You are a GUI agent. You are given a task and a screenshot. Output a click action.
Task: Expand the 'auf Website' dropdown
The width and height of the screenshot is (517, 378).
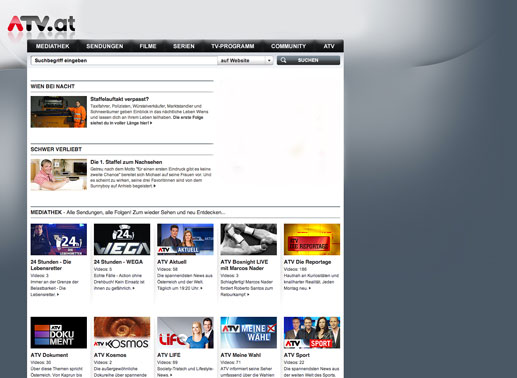pos(245,60)
